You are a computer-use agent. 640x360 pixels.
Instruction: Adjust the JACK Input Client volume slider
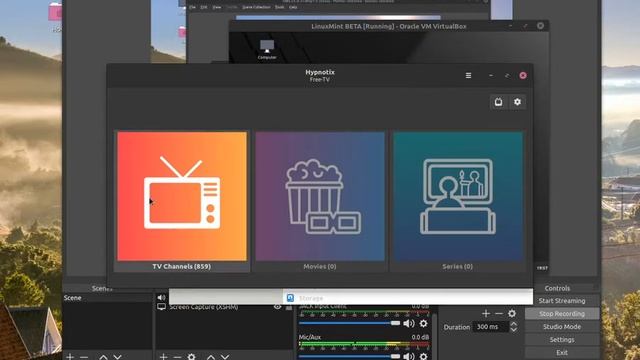coord(349,323)
